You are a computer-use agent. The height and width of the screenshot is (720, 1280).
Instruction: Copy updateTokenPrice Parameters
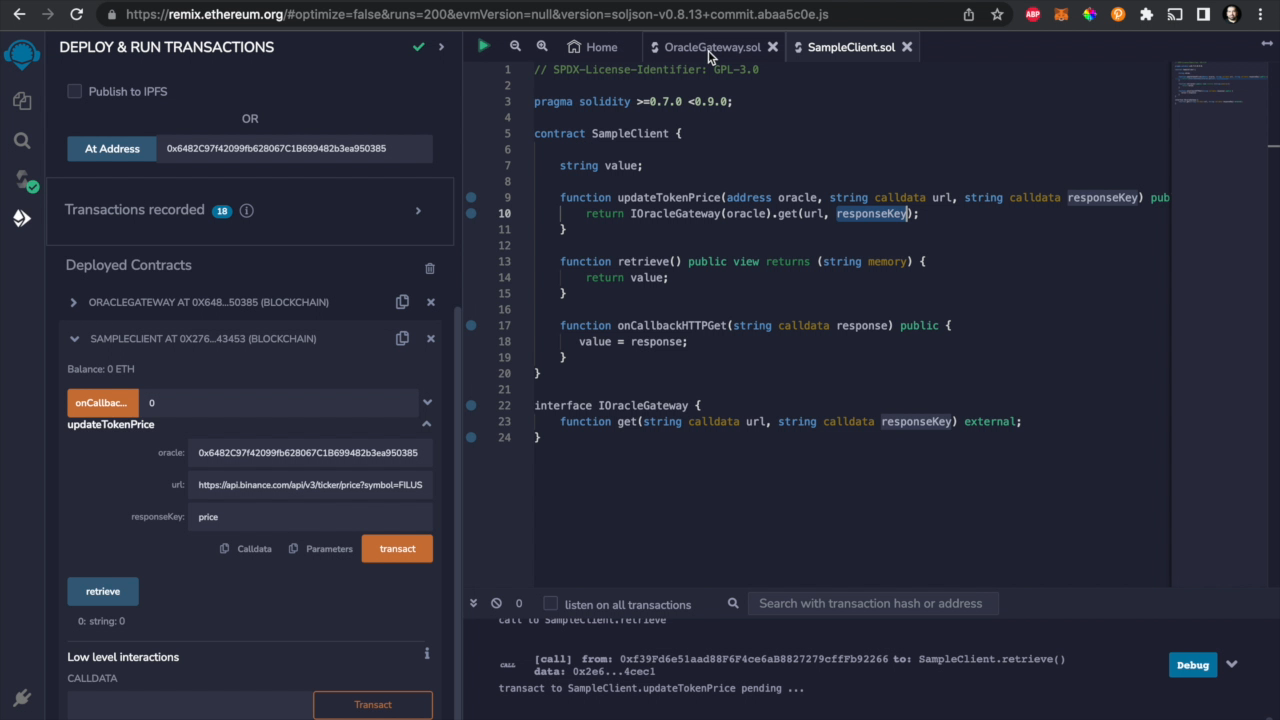coord(321,548)
